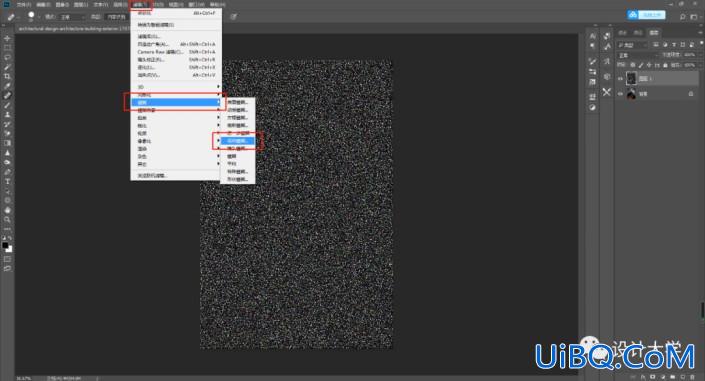Hide the 背景 layer

[x=620, y=94]
